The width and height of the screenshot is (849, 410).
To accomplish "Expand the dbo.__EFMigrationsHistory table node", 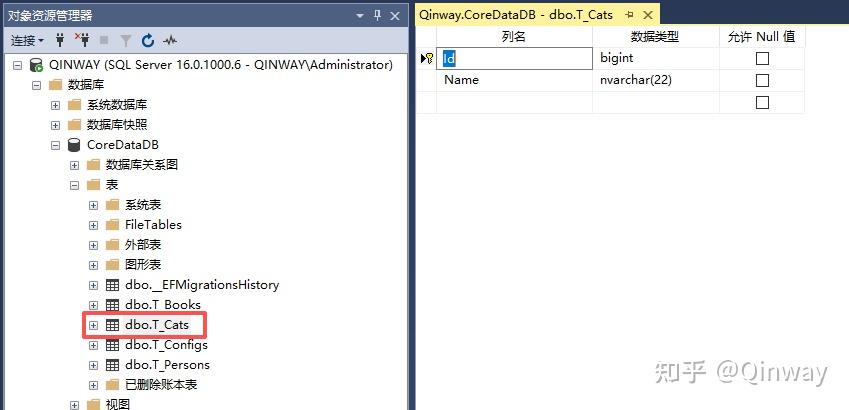I will click(94, 285).
